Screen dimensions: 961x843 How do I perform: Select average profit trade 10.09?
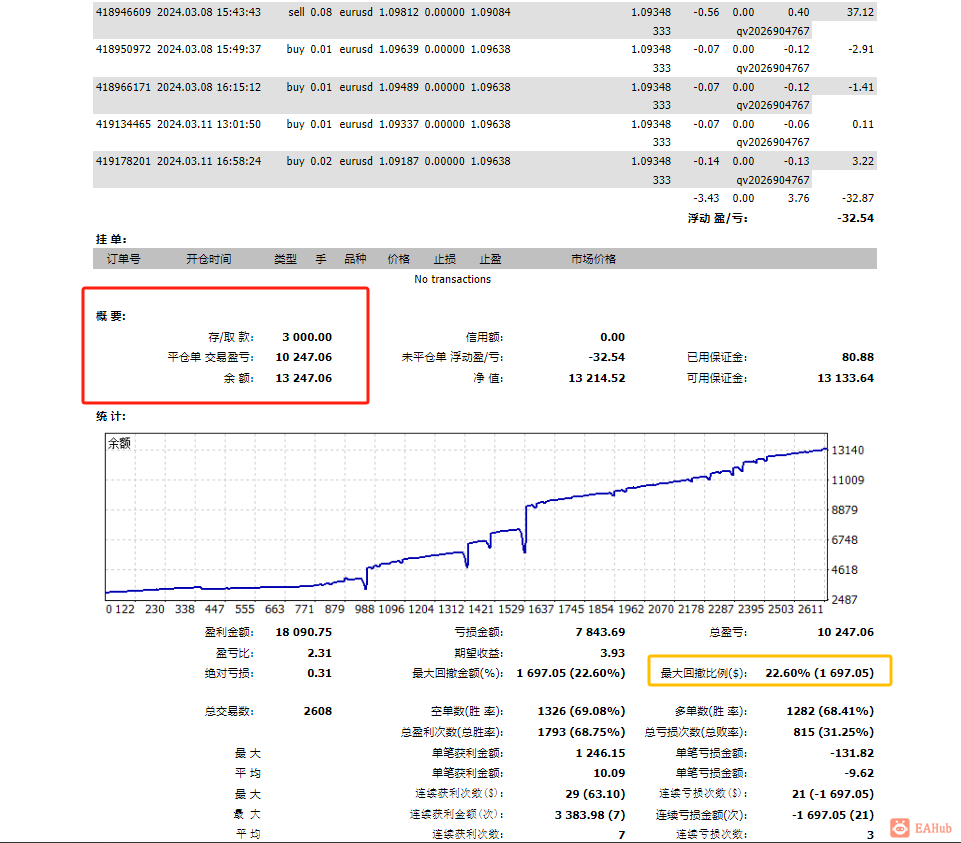609,773
